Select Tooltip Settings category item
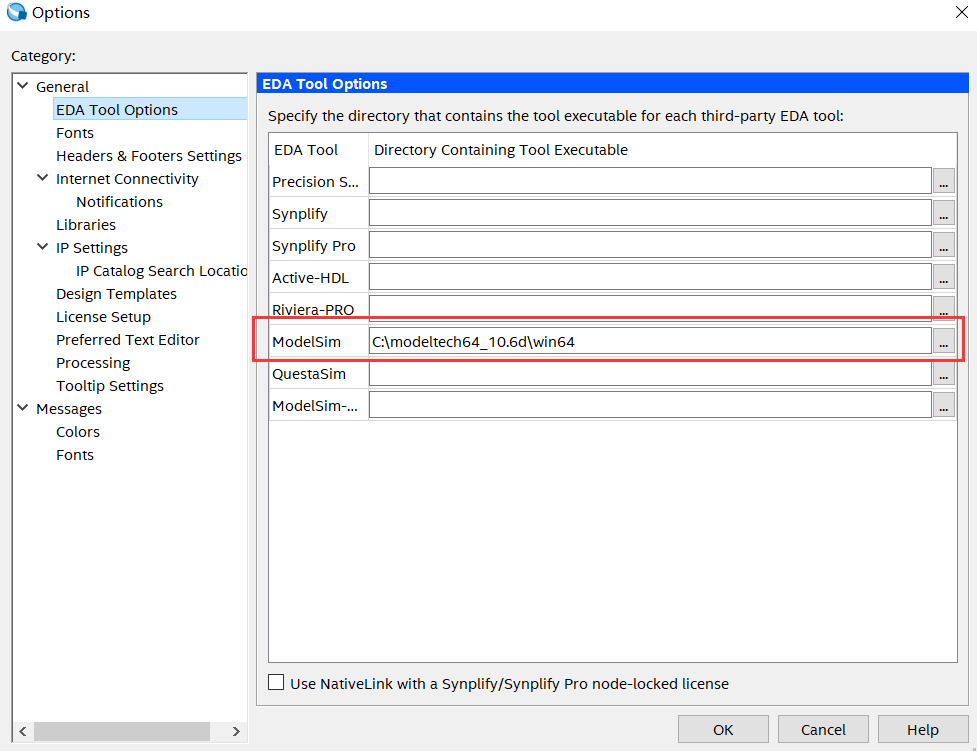This screenshot has height=751, width=977. [110, 386]
